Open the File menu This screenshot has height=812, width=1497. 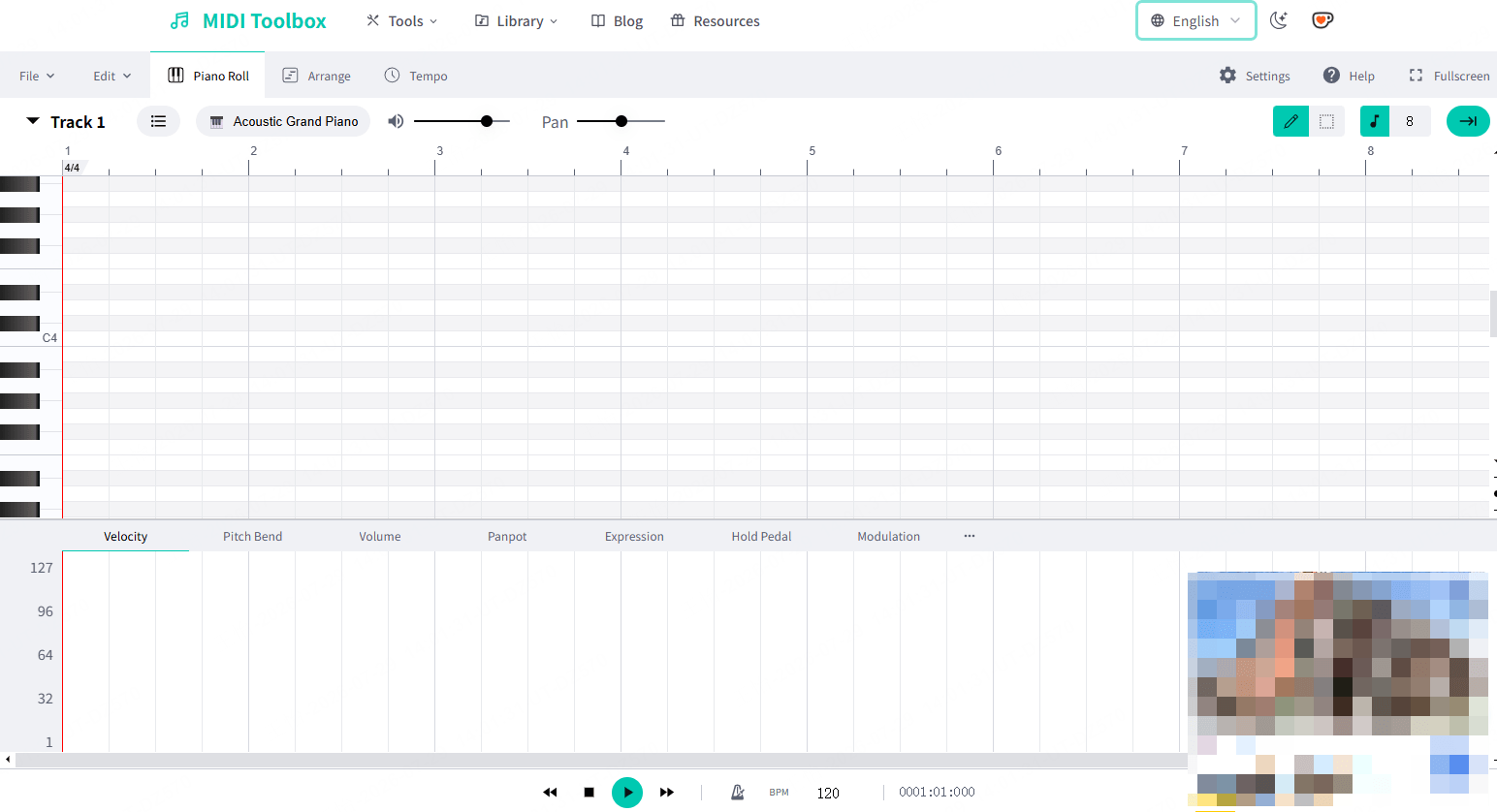point(37,76)
